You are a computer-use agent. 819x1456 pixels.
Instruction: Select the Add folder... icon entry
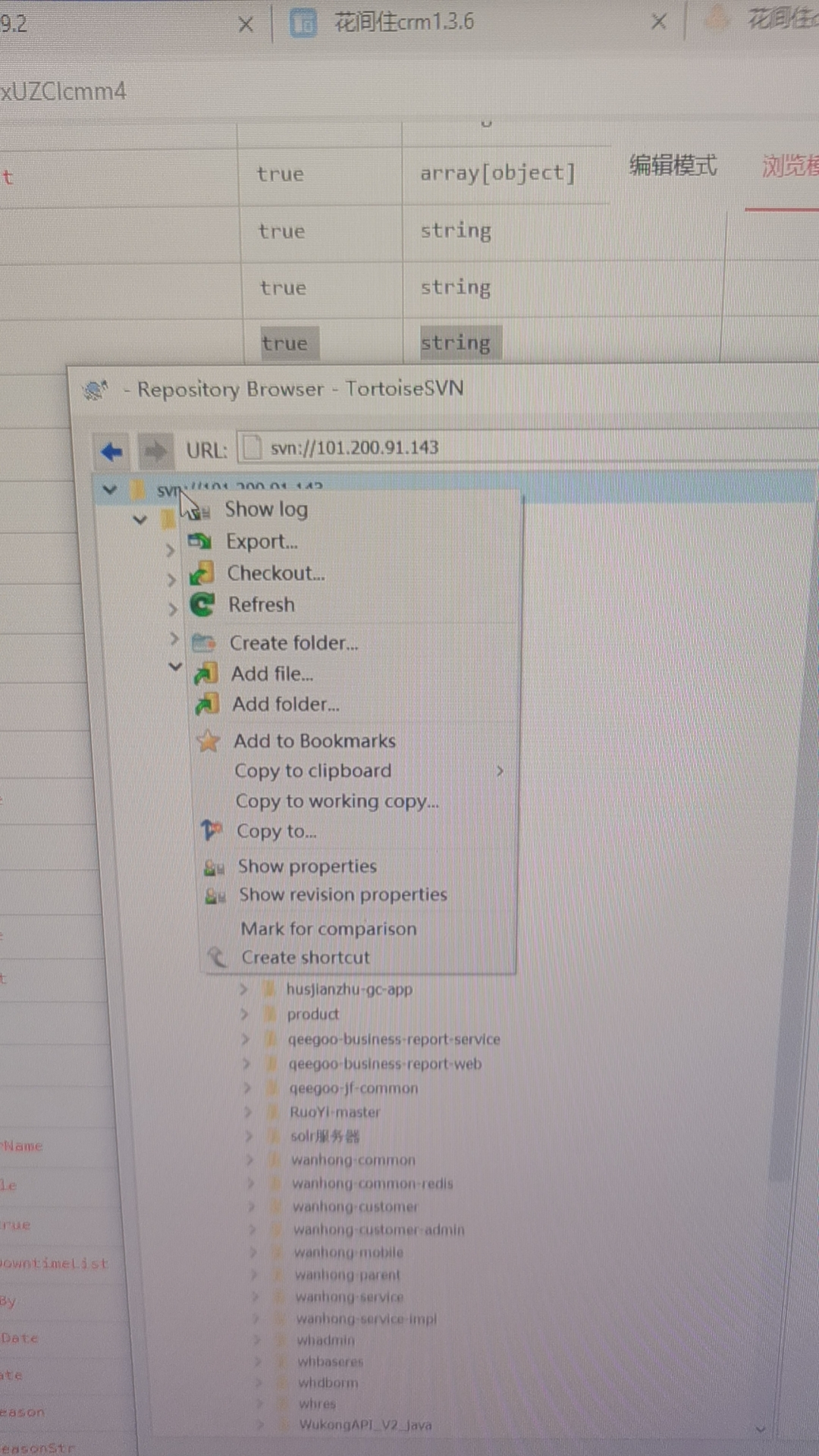point(207,704)
